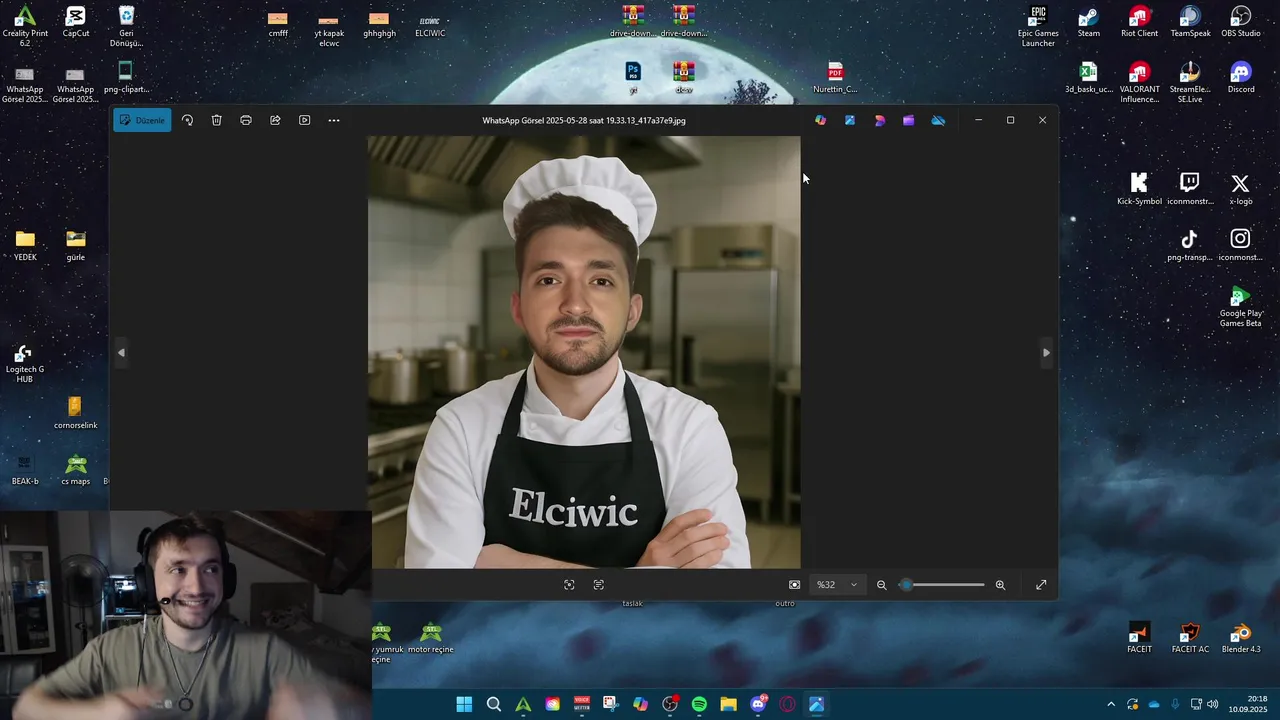This screenshot has height=720, width=1280.
Task: Select the Google Play Games Beta icon
Action: (x=1241, y=307)
